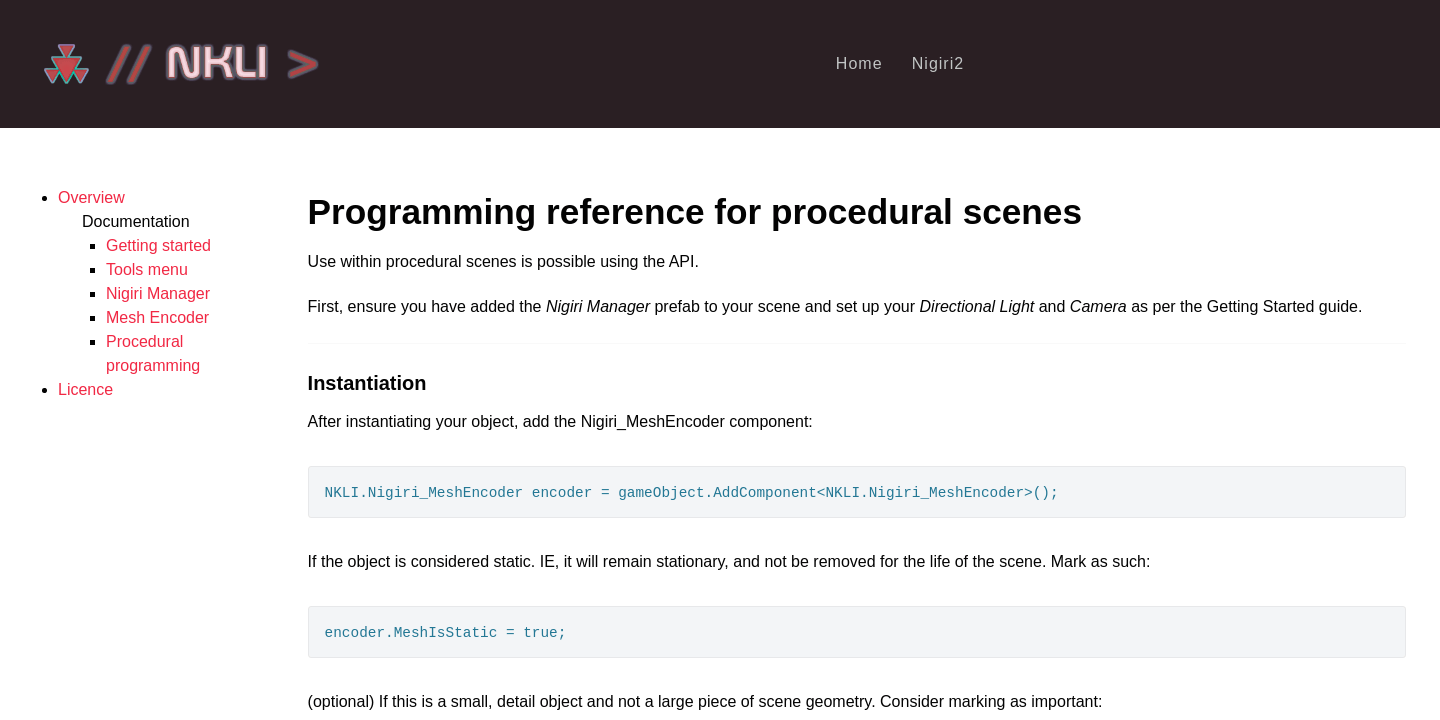Open the Home navigation item
Image resolution: width=1440 pixels, height=720 pixels.
859,63
